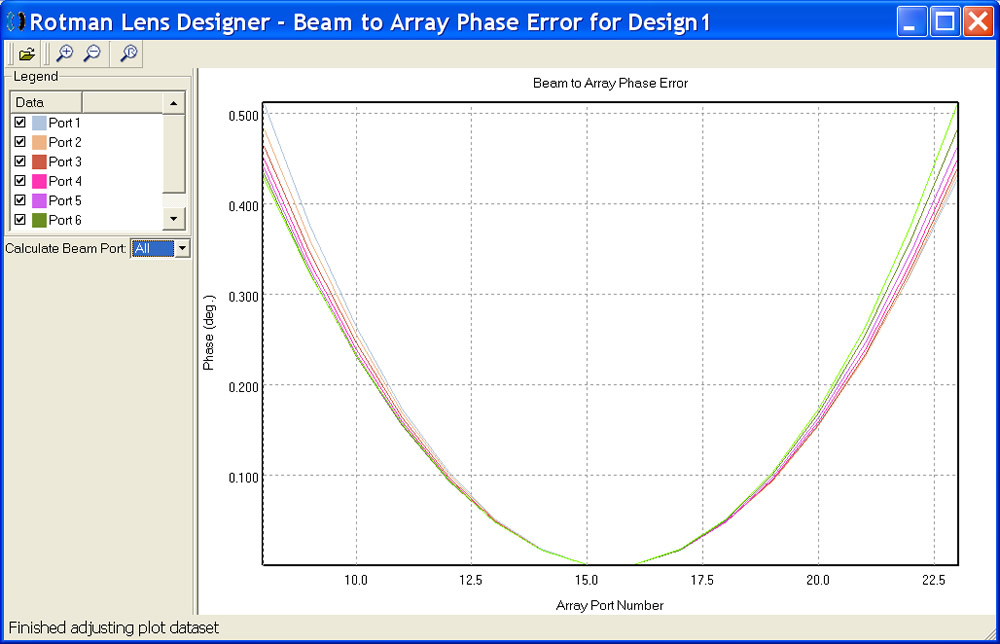
Task: Select the 'All' value in the beam port combo box
Action: tap(152, 248)
